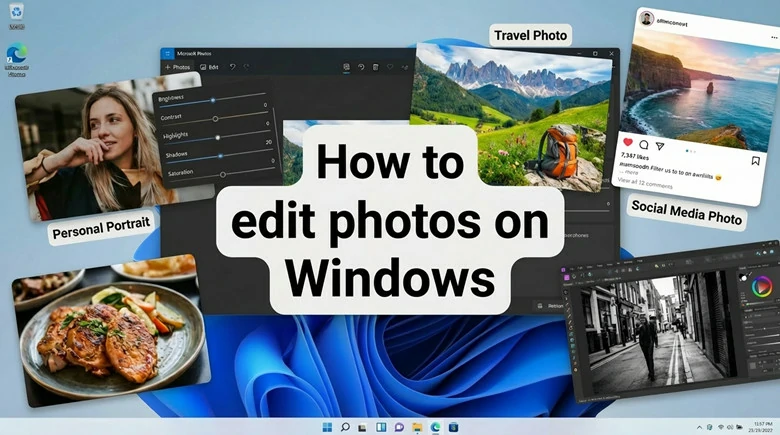The height and width of the screenshot is (435, 780).
Task: Like the Instagram post with the heart
Action: tap(628, 142)
